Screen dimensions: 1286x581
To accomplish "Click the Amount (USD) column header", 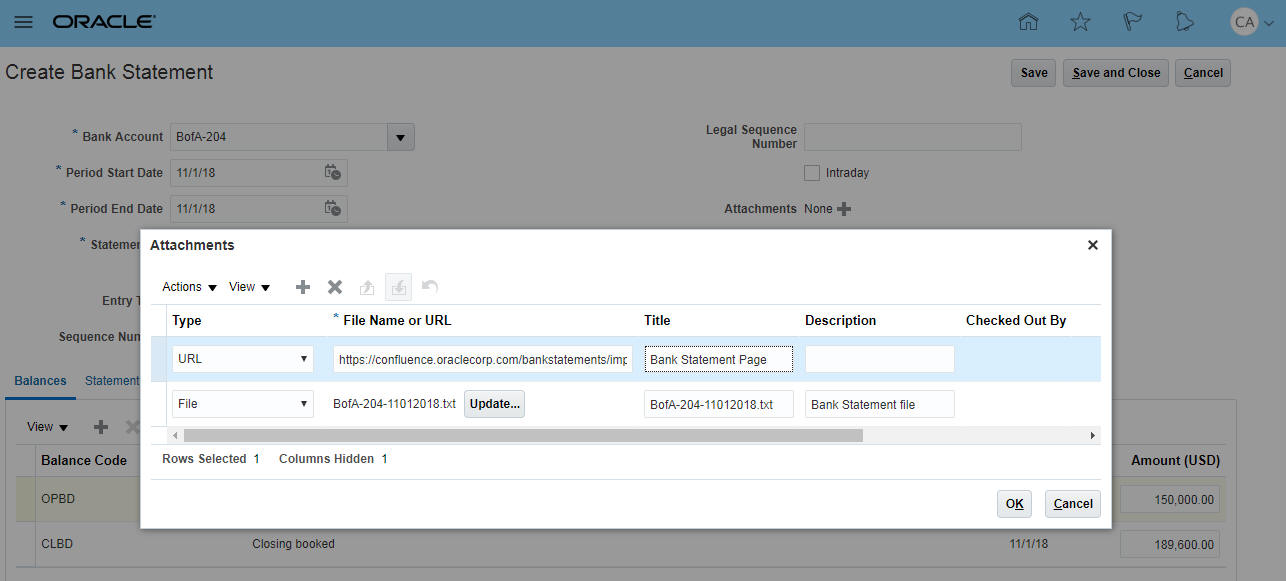I will coord(1175,460).
